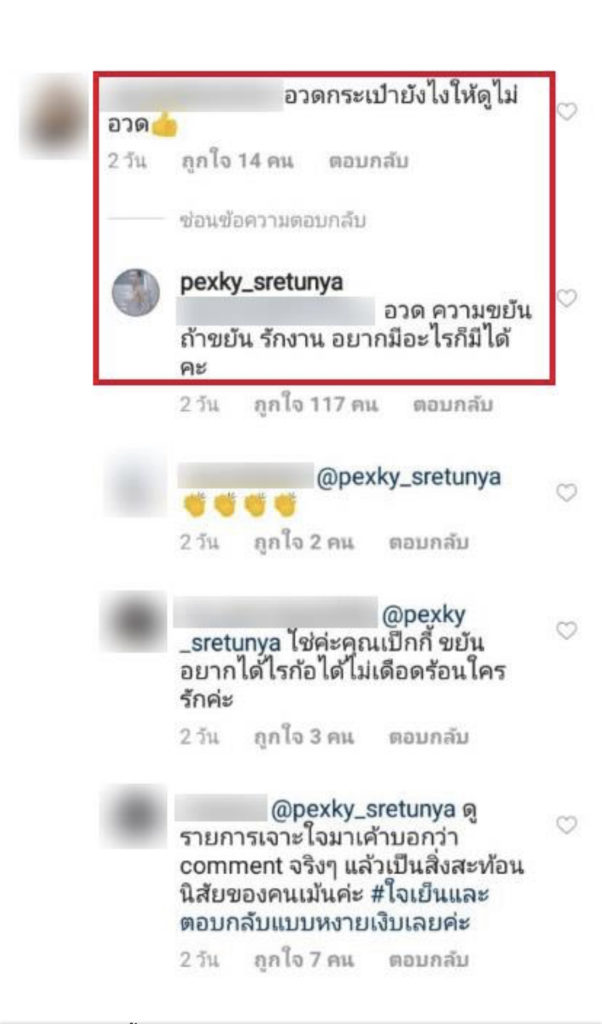This screenshot has width=602, height=1024.
Task: Reply to the clapping emoji comment
Action: click(x=429, y=542)
